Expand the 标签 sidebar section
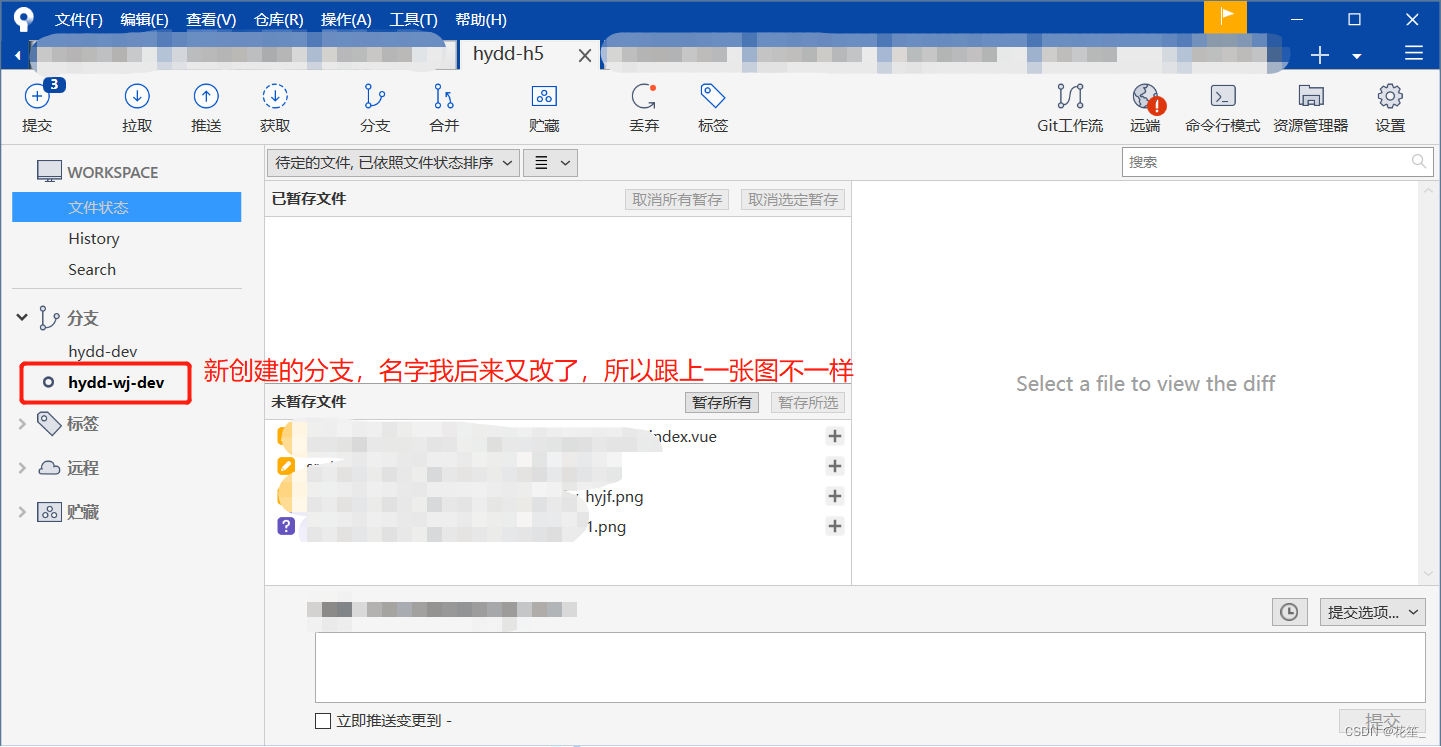1441x747 pixels. [x=22, y=424]
